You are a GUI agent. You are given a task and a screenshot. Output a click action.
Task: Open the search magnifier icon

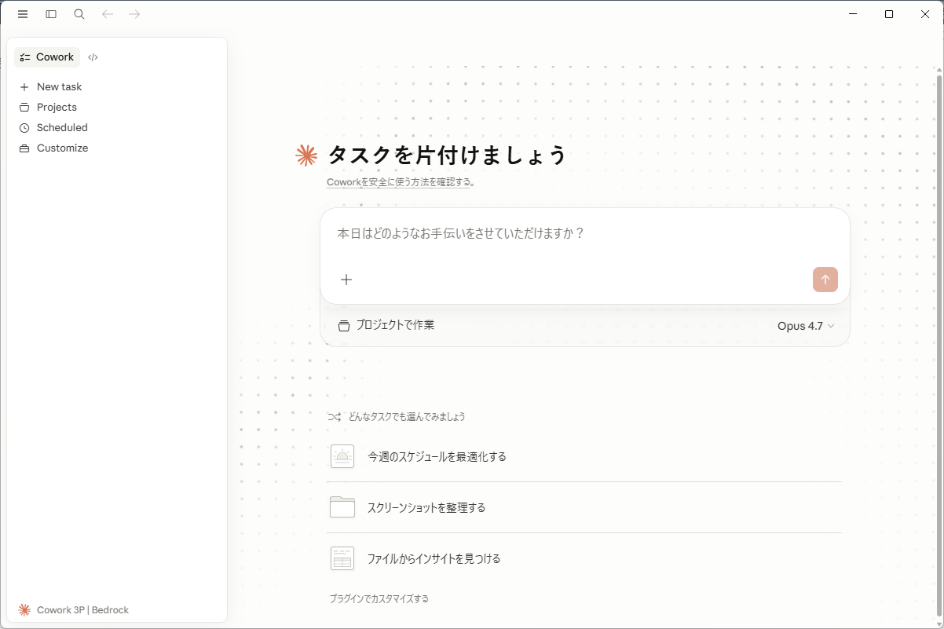79,14
